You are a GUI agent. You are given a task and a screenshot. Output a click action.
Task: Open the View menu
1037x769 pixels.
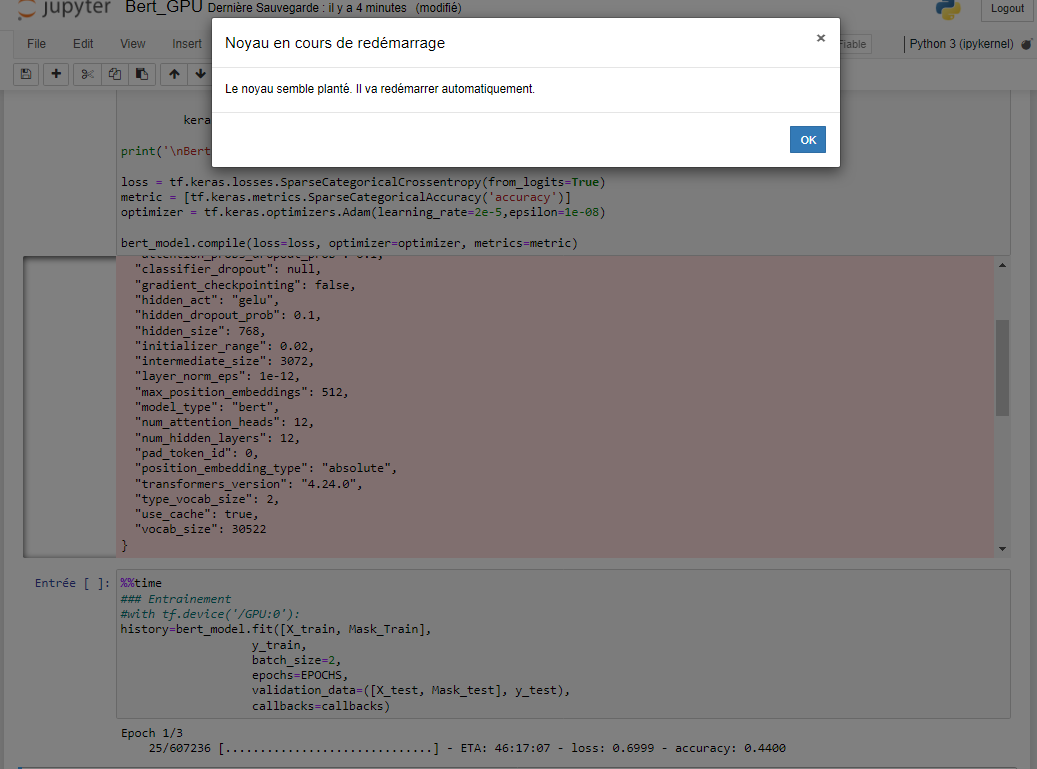(131, 43)
